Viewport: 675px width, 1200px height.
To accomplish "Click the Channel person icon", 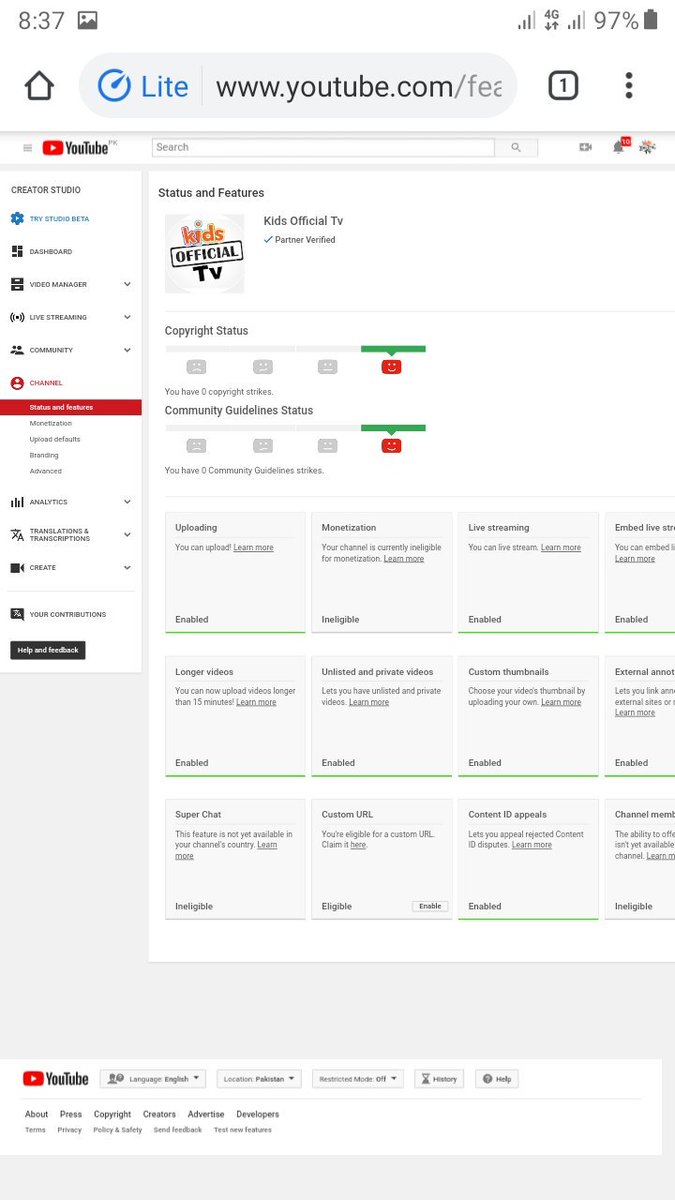I will 17,383.
